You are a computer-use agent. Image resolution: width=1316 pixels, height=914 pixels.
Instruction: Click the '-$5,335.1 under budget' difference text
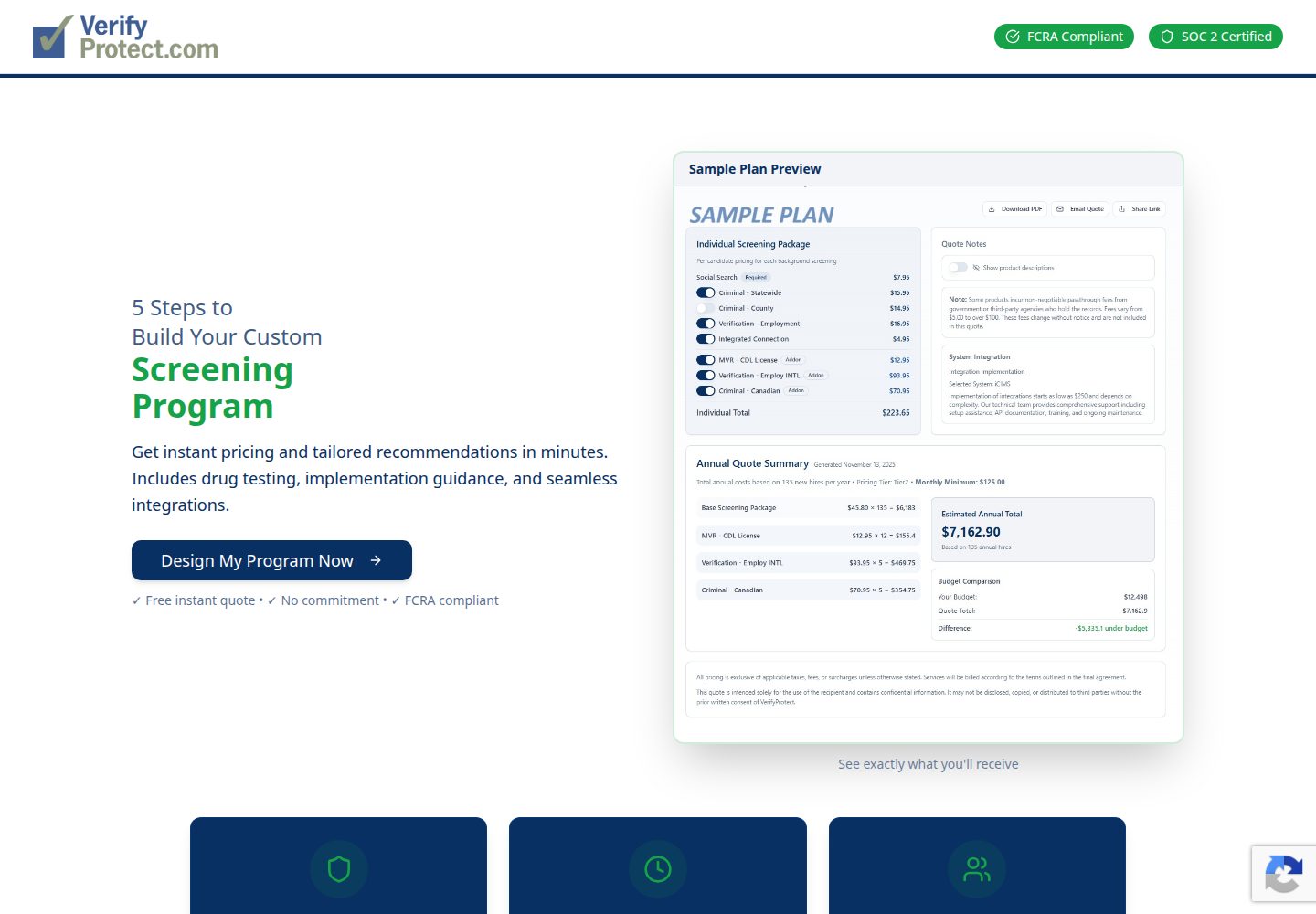click(x=1111, y=629)
